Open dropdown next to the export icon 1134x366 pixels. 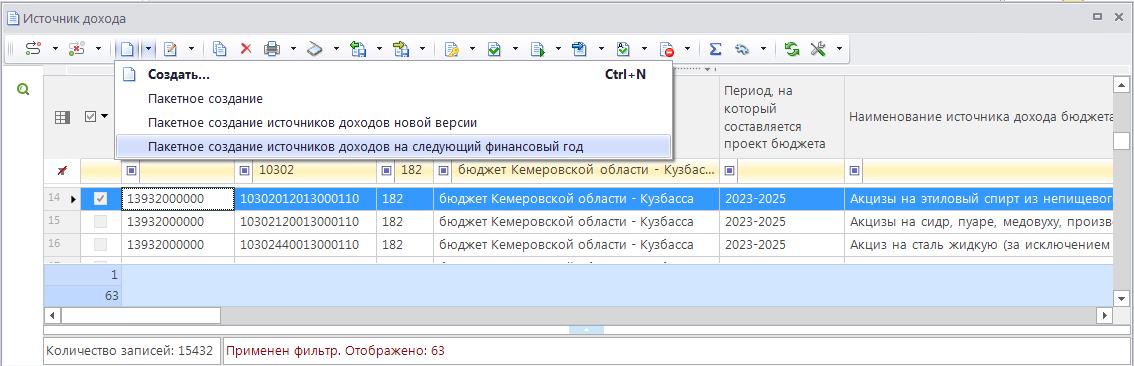[422, 49]
